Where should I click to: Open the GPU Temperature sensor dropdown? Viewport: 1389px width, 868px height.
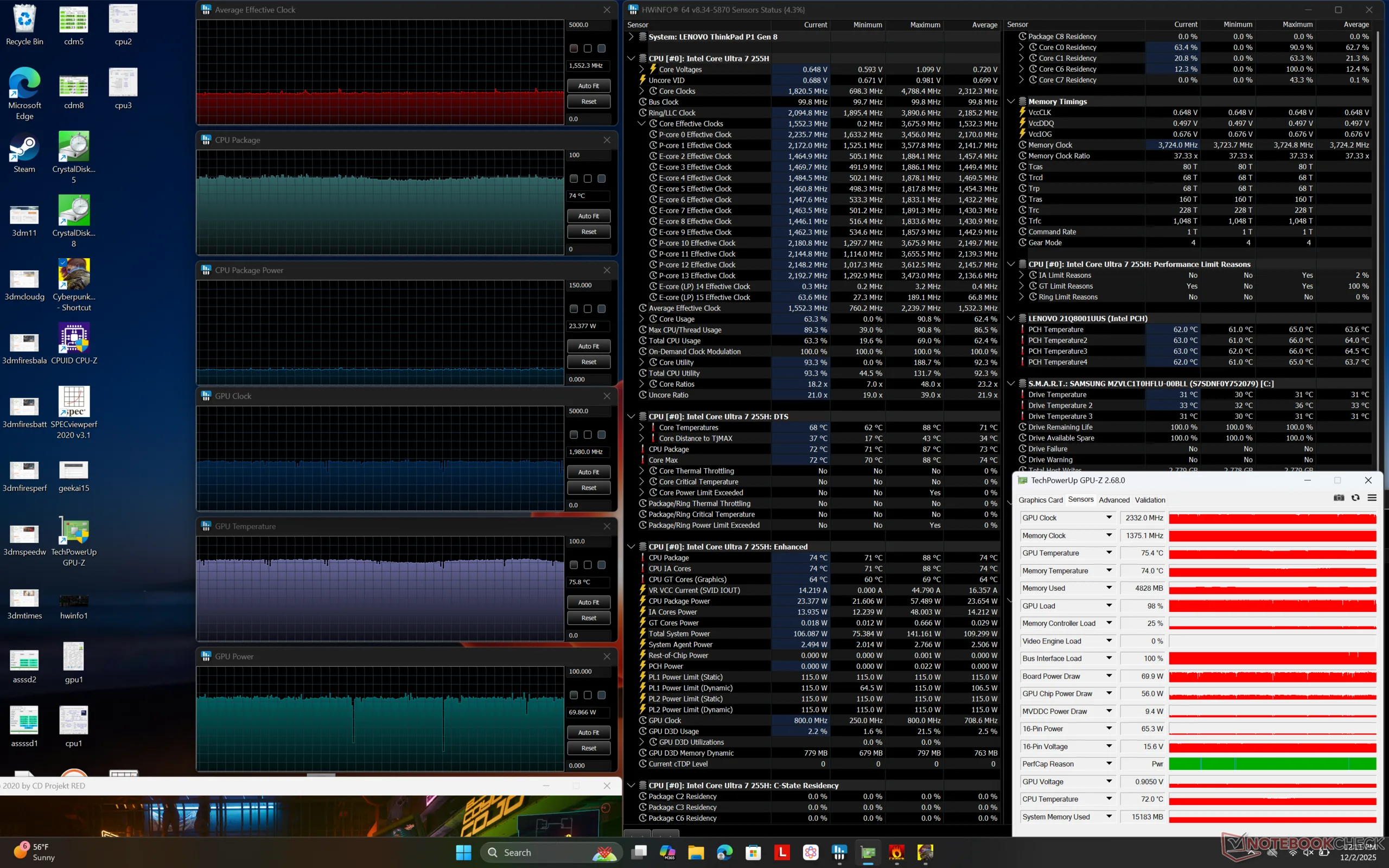click(1109, 553)
